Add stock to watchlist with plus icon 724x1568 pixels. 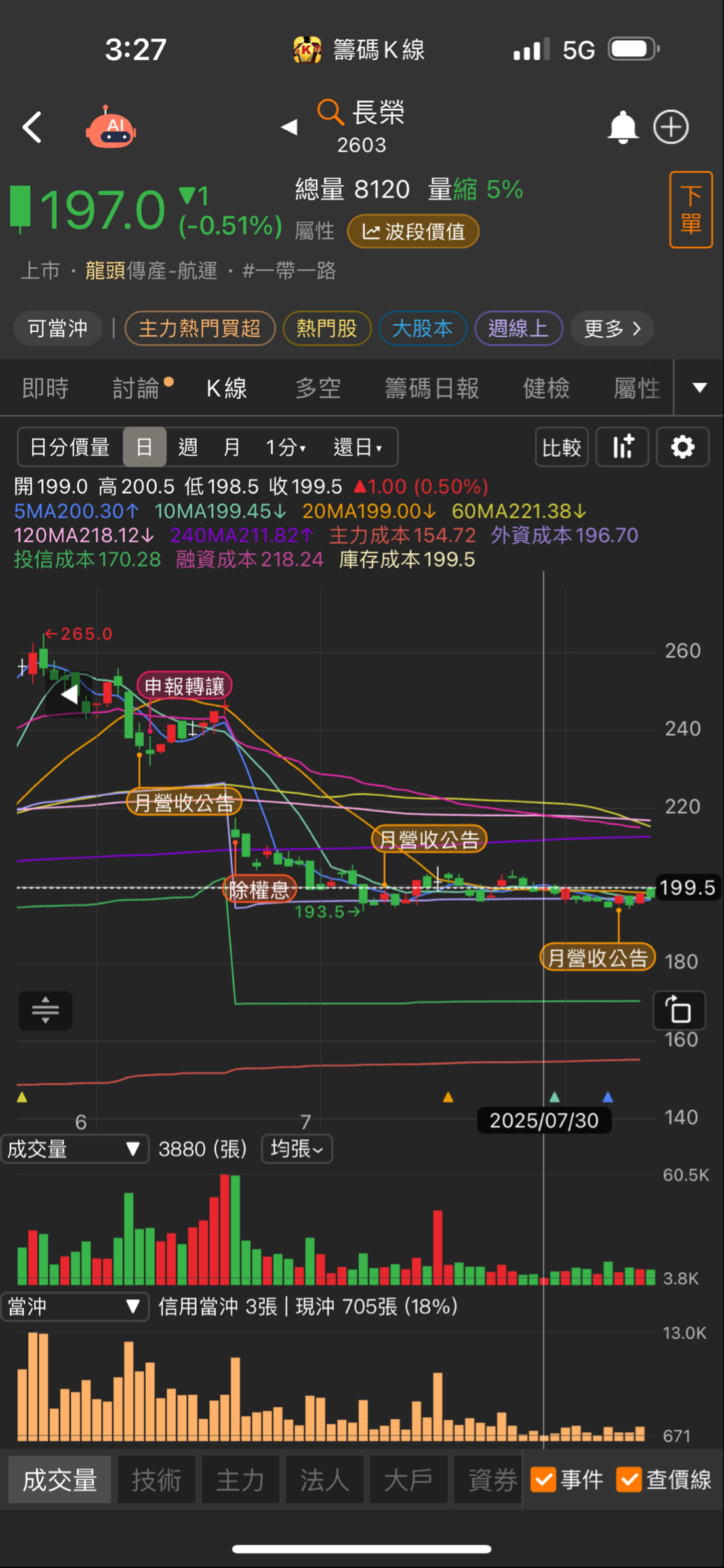pyautogui.click(x=671, y=127)
